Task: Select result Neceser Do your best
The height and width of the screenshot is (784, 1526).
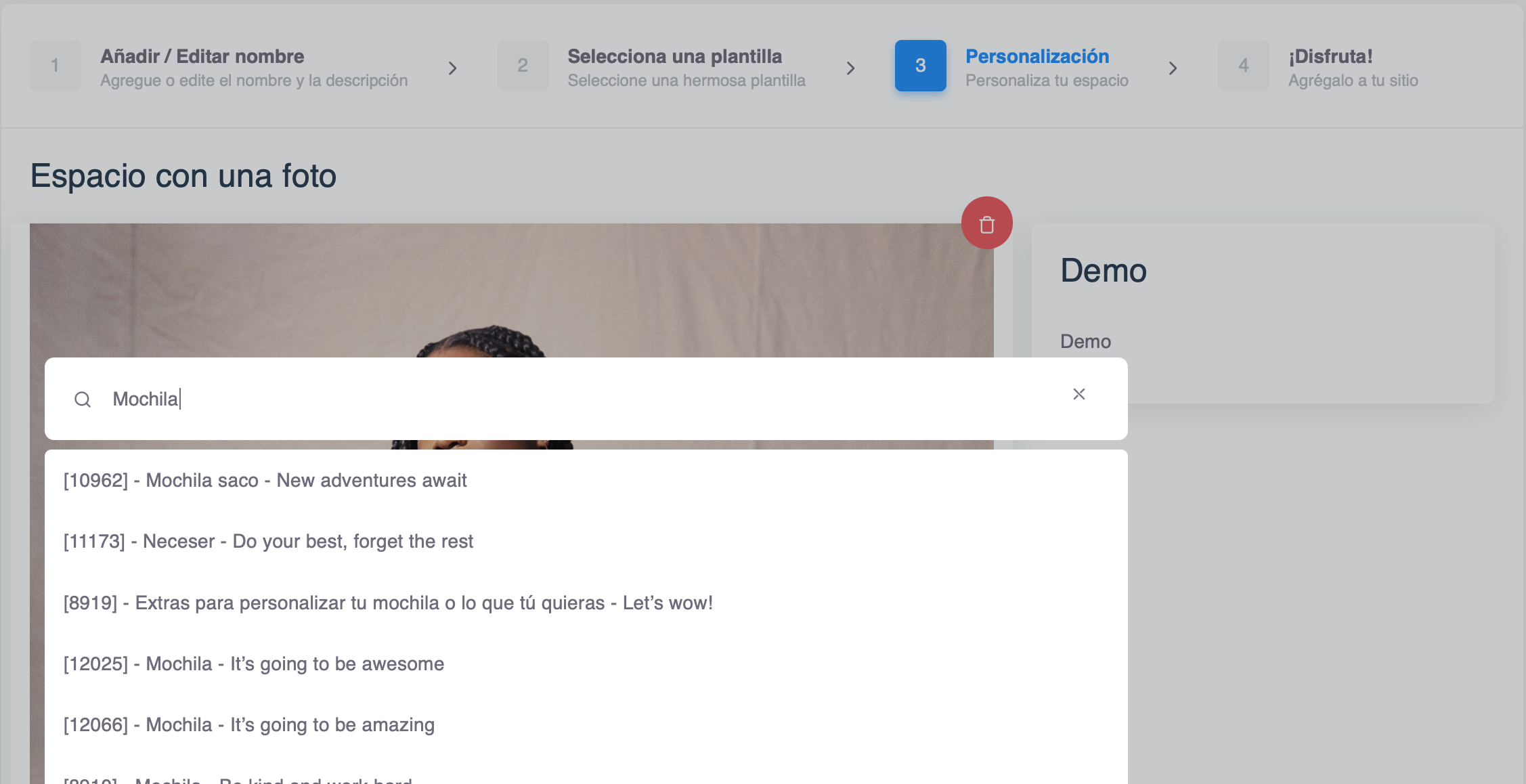Action: pos(268,541)
